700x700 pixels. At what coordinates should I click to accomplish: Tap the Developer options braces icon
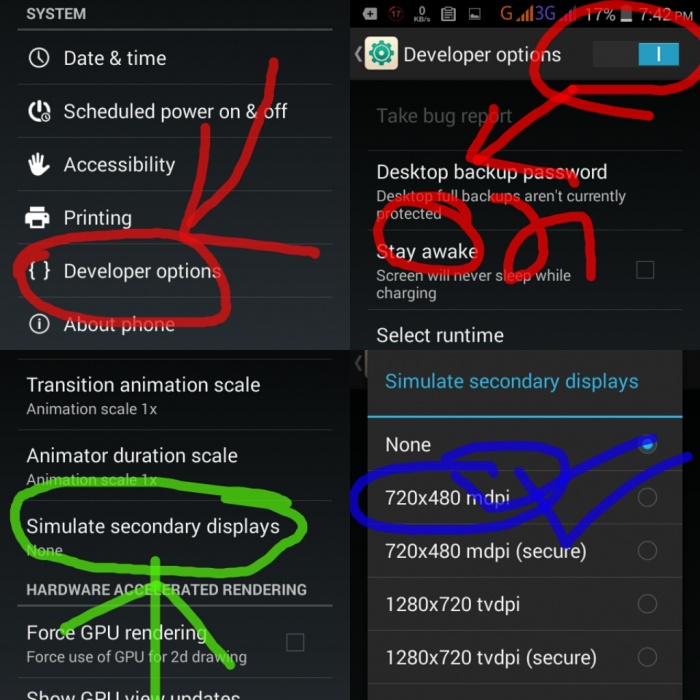click(39, 271)
